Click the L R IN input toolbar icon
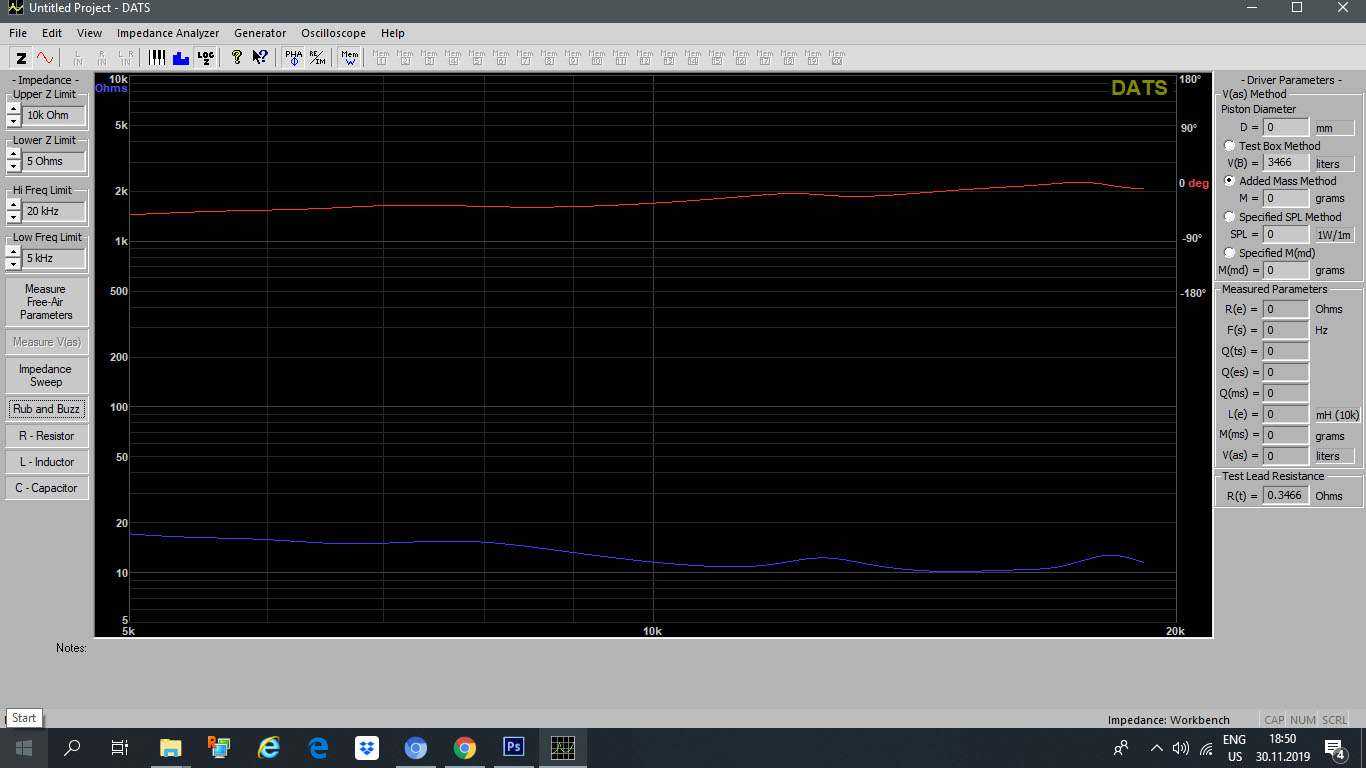This screenshot has width=1366, height=768. 125,58
